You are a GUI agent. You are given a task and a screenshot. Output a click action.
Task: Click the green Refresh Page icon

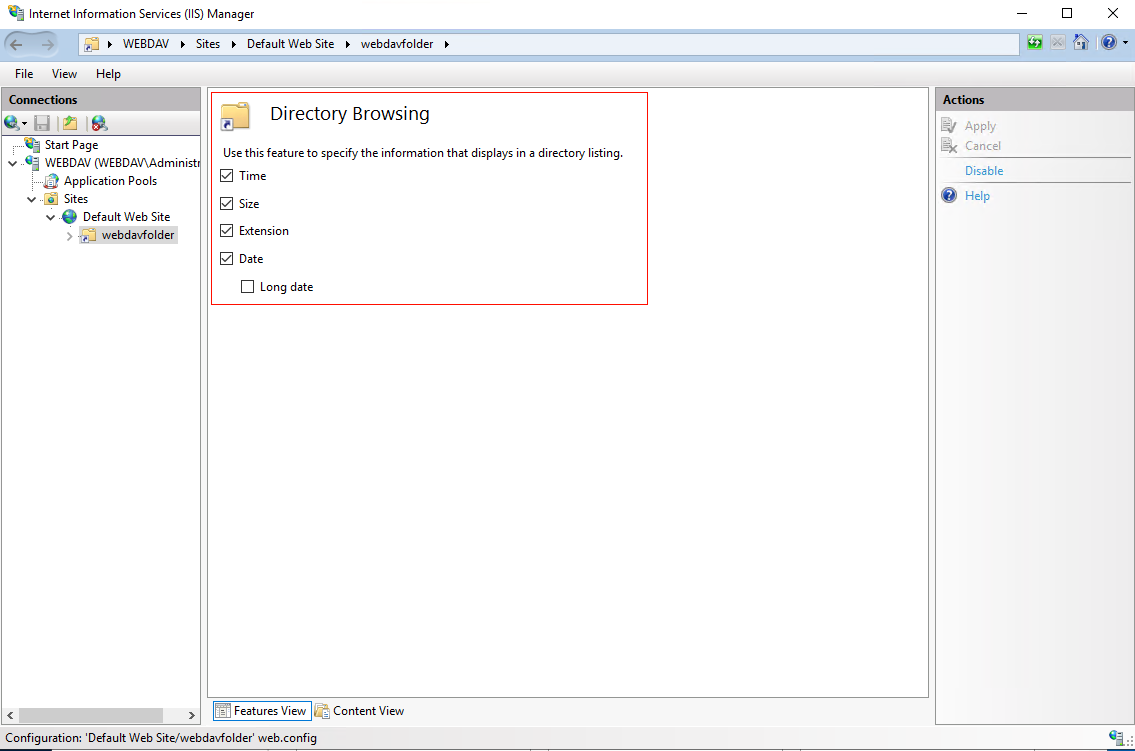coord(1035,43)
